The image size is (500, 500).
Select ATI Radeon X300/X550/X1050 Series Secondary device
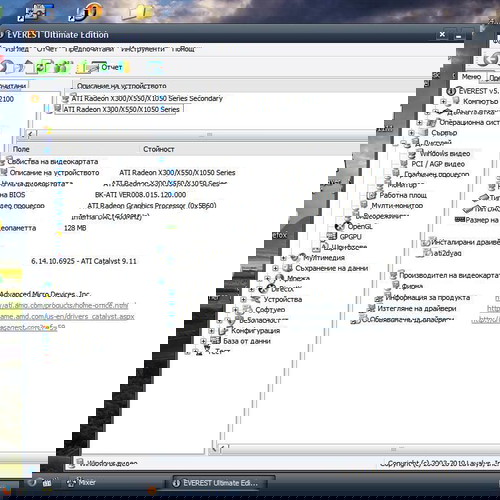pos(147,98)
